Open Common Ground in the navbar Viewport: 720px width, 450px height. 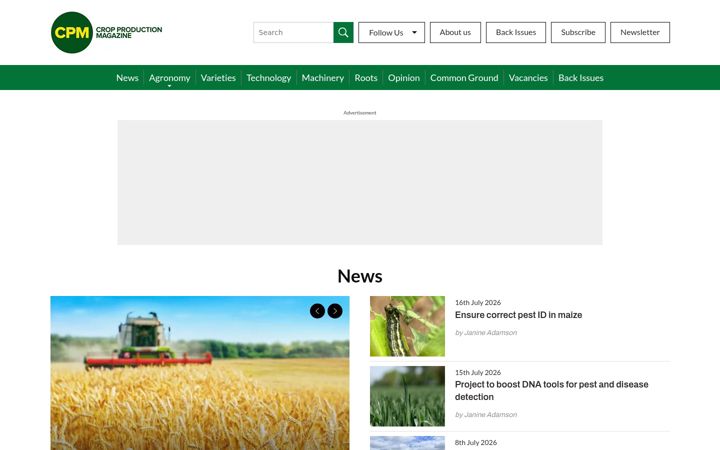pos(464,78)
